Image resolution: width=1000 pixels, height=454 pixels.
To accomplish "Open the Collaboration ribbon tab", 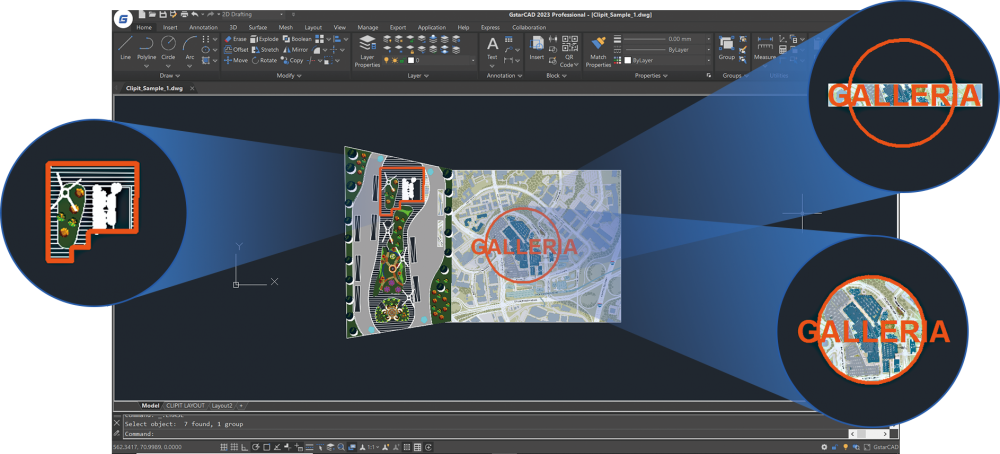I will 529,27.
